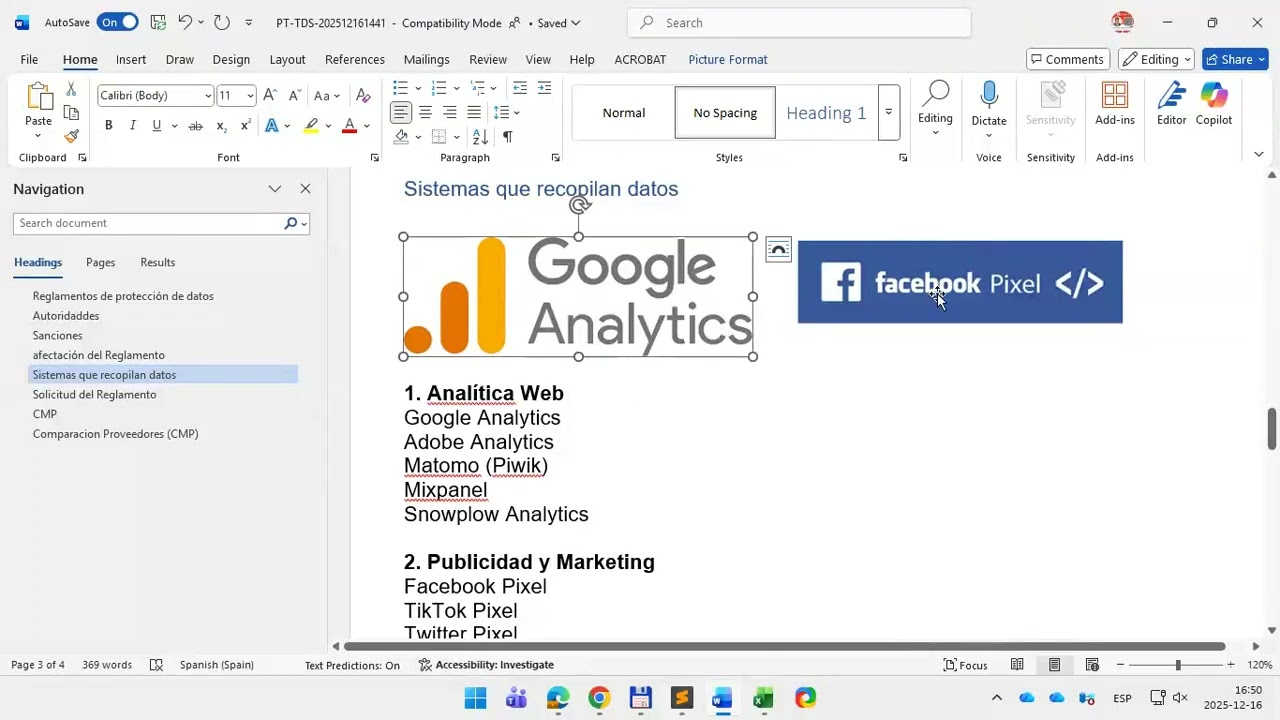
Task: Click the Share button
Action: (1235, 59)
